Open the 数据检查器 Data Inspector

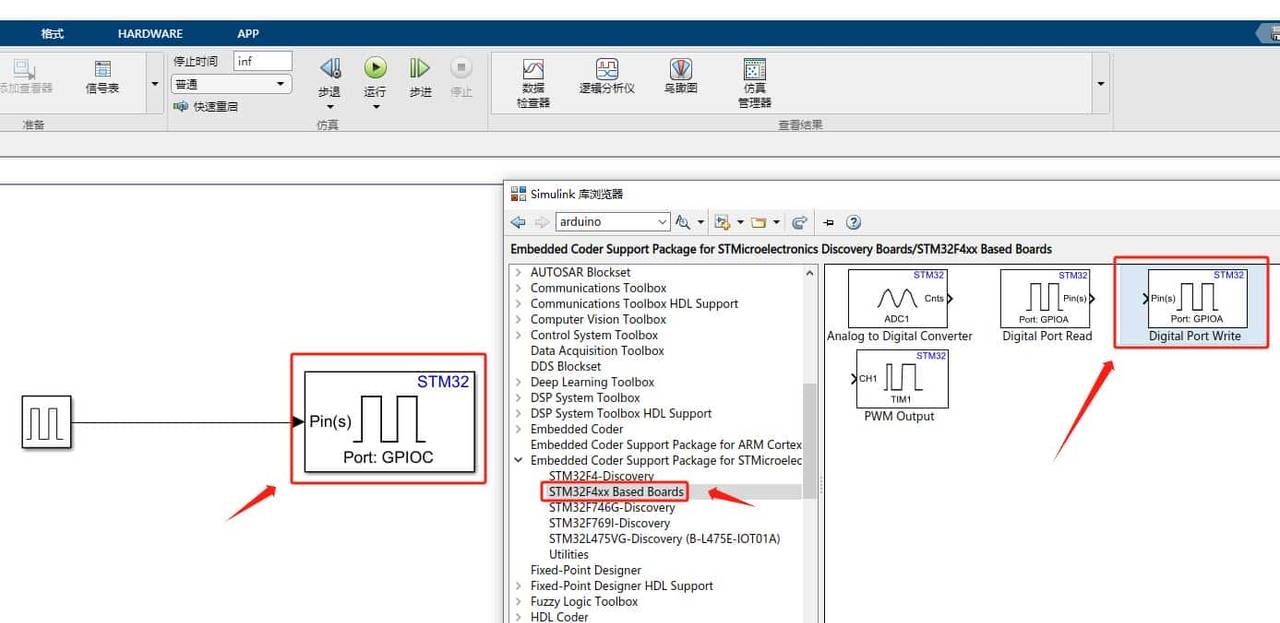(533, 75)
